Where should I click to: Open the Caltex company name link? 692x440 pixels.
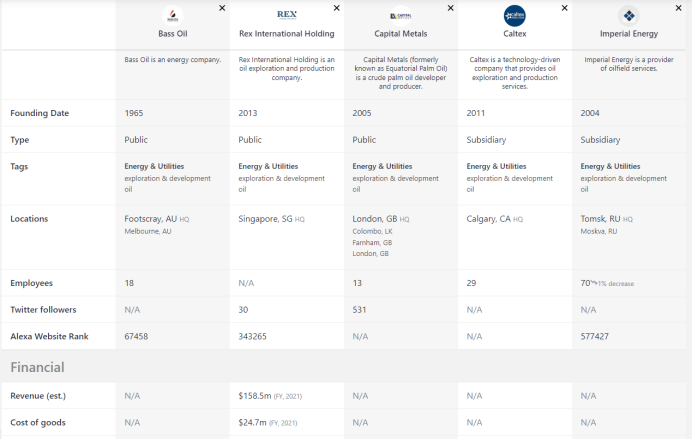tap(514, 34)
